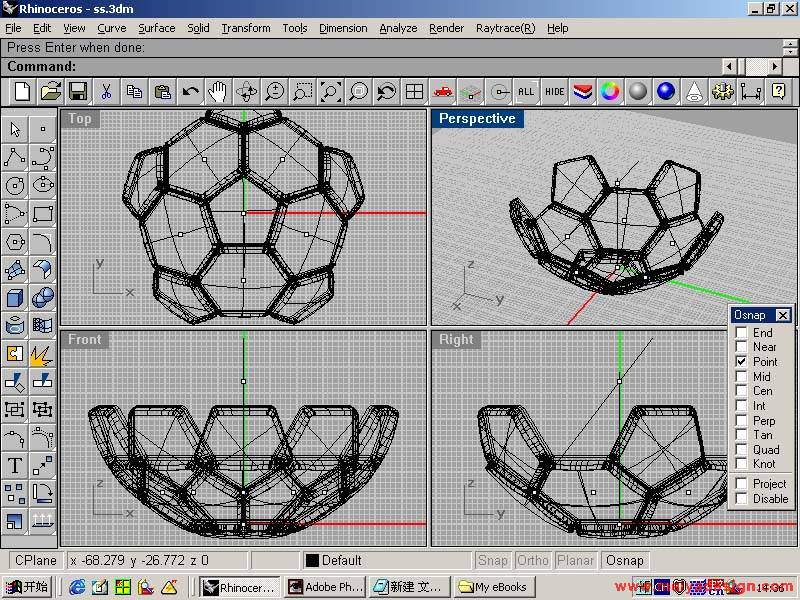The height and width of the screenshot is (600, 800).
Task: Enable the End object snap checkbox
Action: click(x=741, y=332)
